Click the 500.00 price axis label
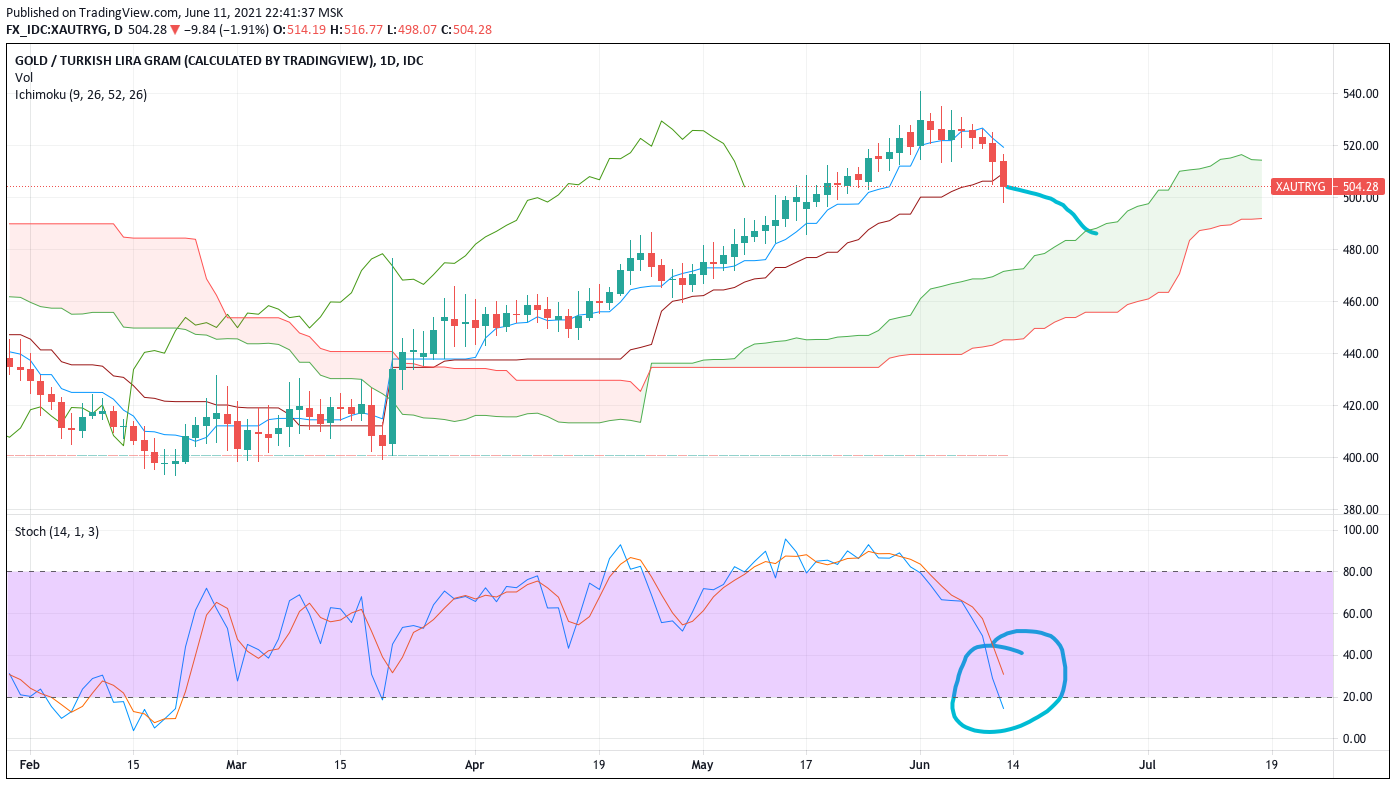The image size is (1396, 785). point(1361,198)
